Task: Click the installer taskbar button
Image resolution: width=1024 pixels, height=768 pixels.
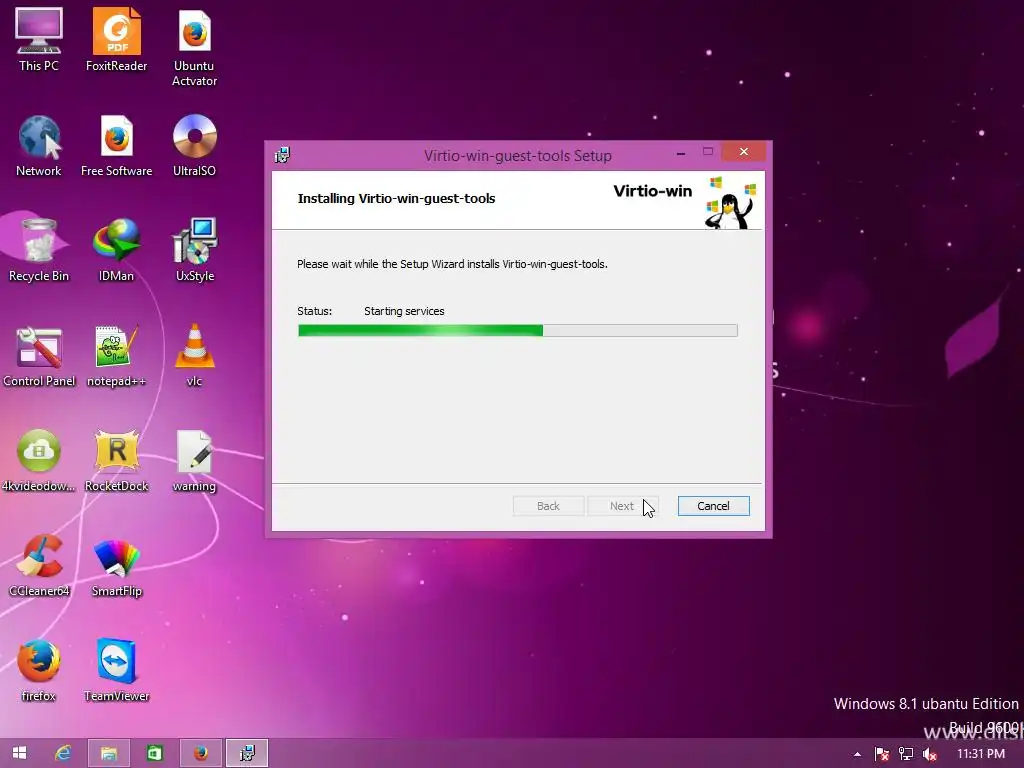Action: [x=247, y=753]
